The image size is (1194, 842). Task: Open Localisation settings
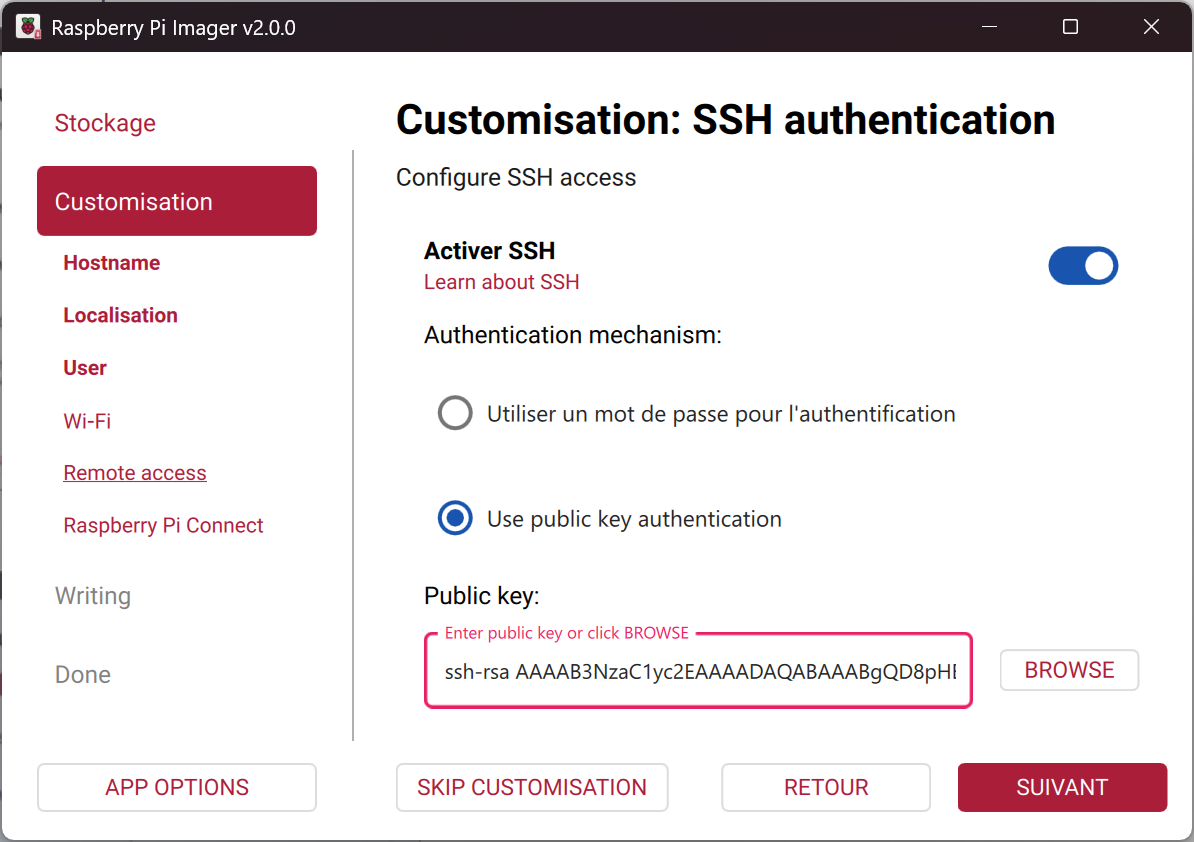120,315
